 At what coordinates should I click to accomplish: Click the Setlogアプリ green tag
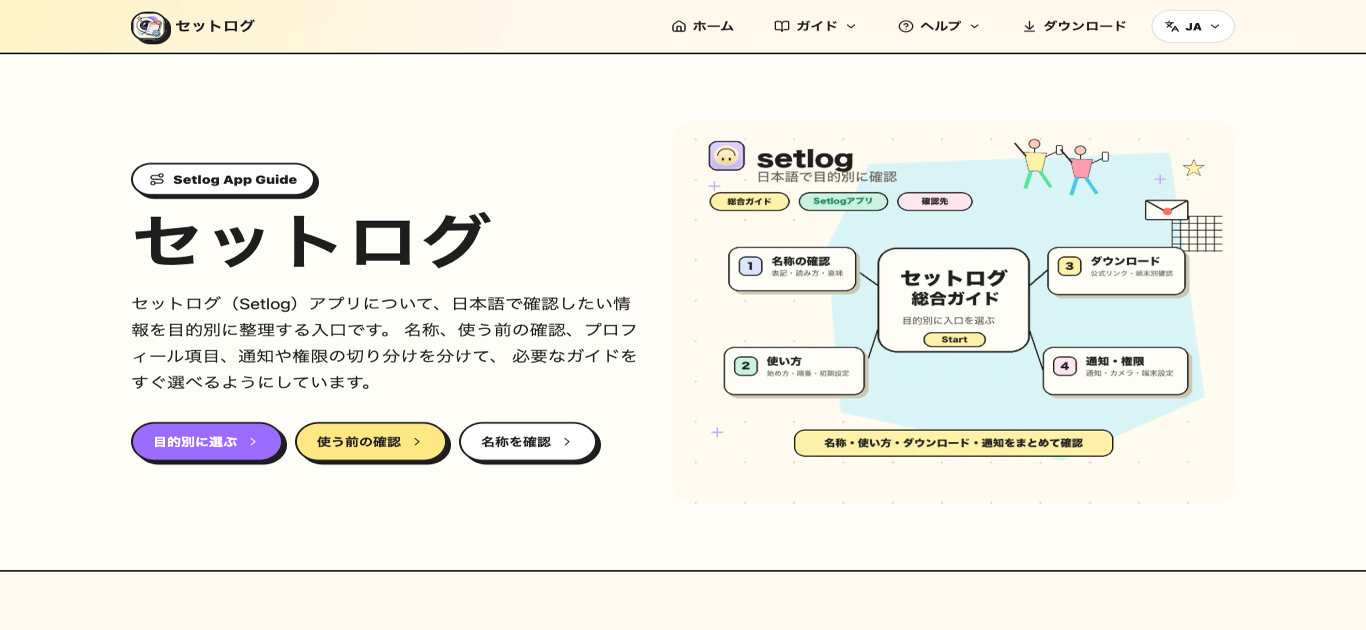[x=843, y=201]
